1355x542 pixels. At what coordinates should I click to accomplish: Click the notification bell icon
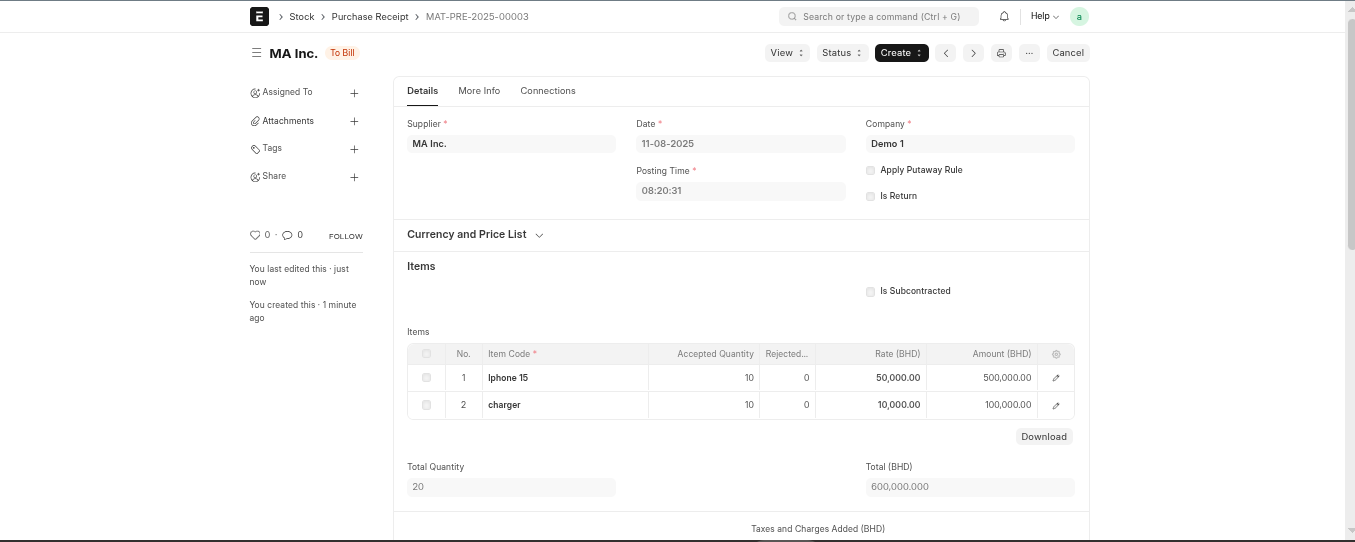coord(1004,17)
